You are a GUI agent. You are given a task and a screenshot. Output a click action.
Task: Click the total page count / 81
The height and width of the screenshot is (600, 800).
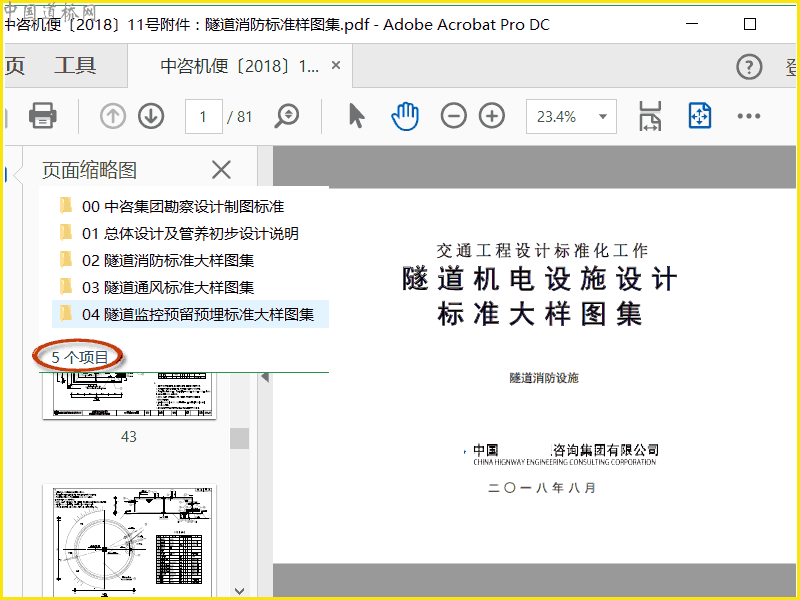pyautogui.click(x=239, y=117)
